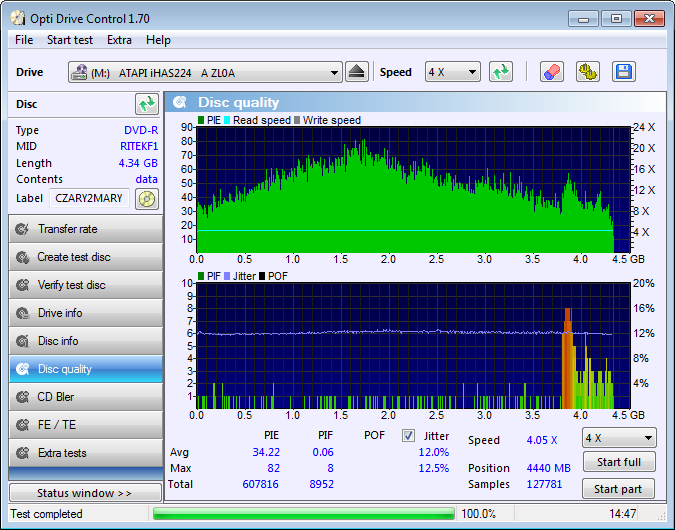Screen dimensions: 675x530
Task: Click the FE / TE icon
Action: [x=22, y=425]
